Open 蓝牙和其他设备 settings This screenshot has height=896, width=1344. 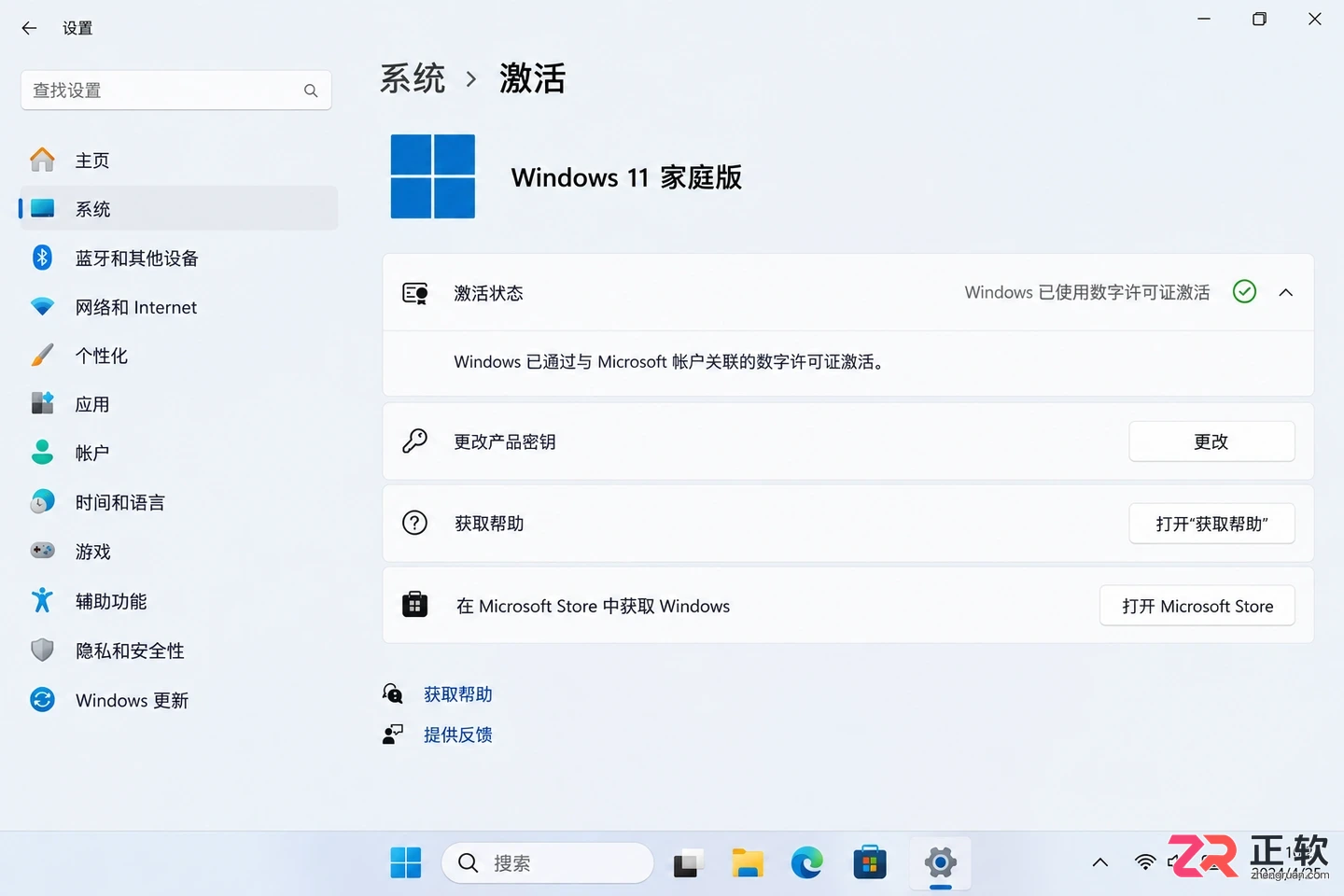click(178, 258)
